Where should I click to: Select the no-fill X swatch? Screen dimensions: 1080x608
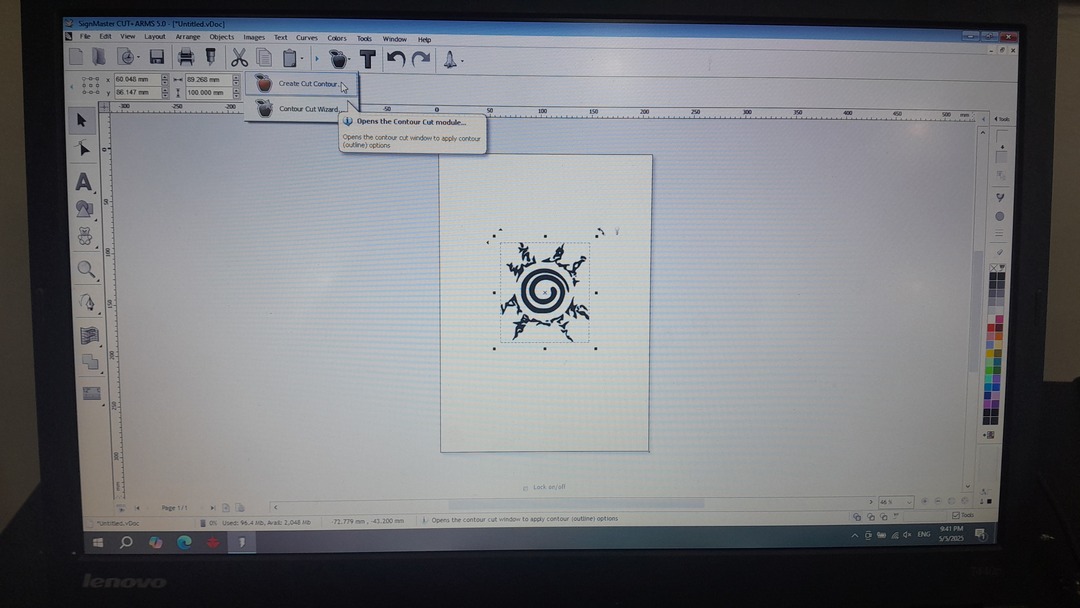(993, 268)
